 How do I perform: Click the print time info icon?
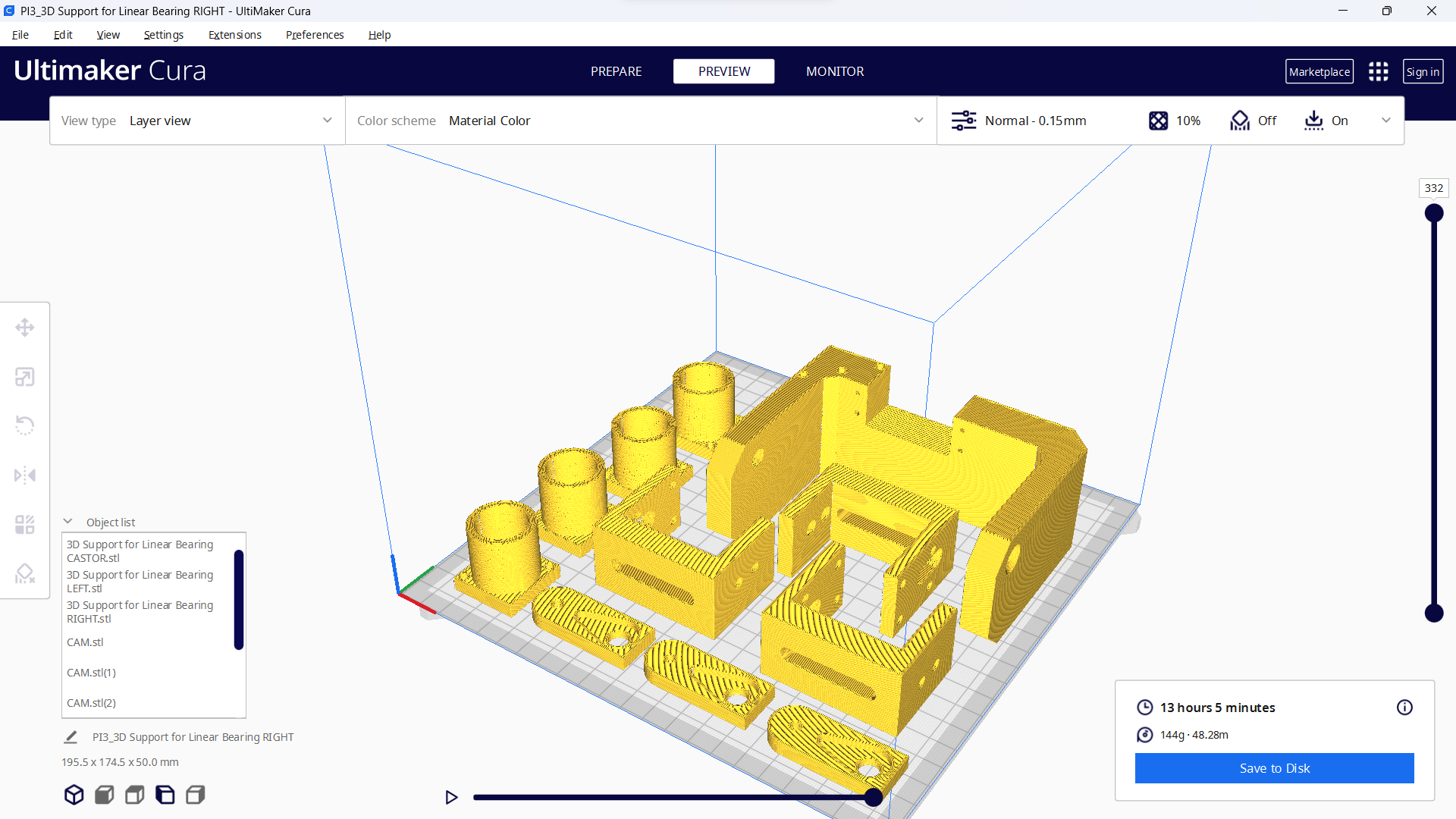1404,708
